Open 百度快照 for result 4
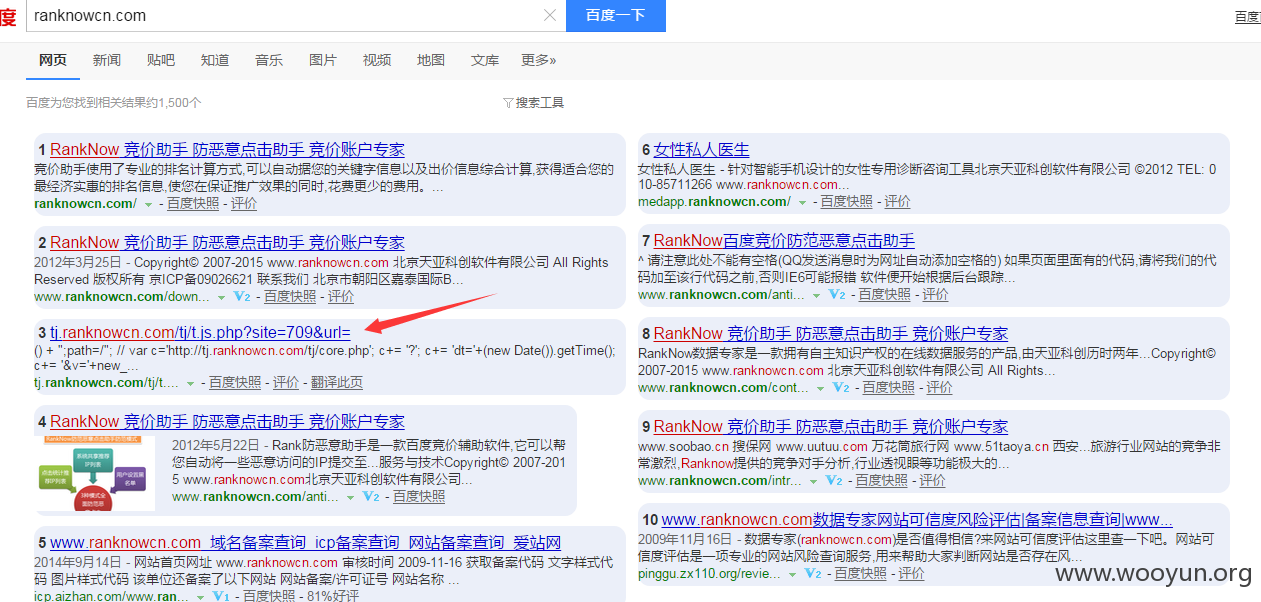Image resolution: width=1261 pixels, height=602 pixels. [x=419, y=496]
